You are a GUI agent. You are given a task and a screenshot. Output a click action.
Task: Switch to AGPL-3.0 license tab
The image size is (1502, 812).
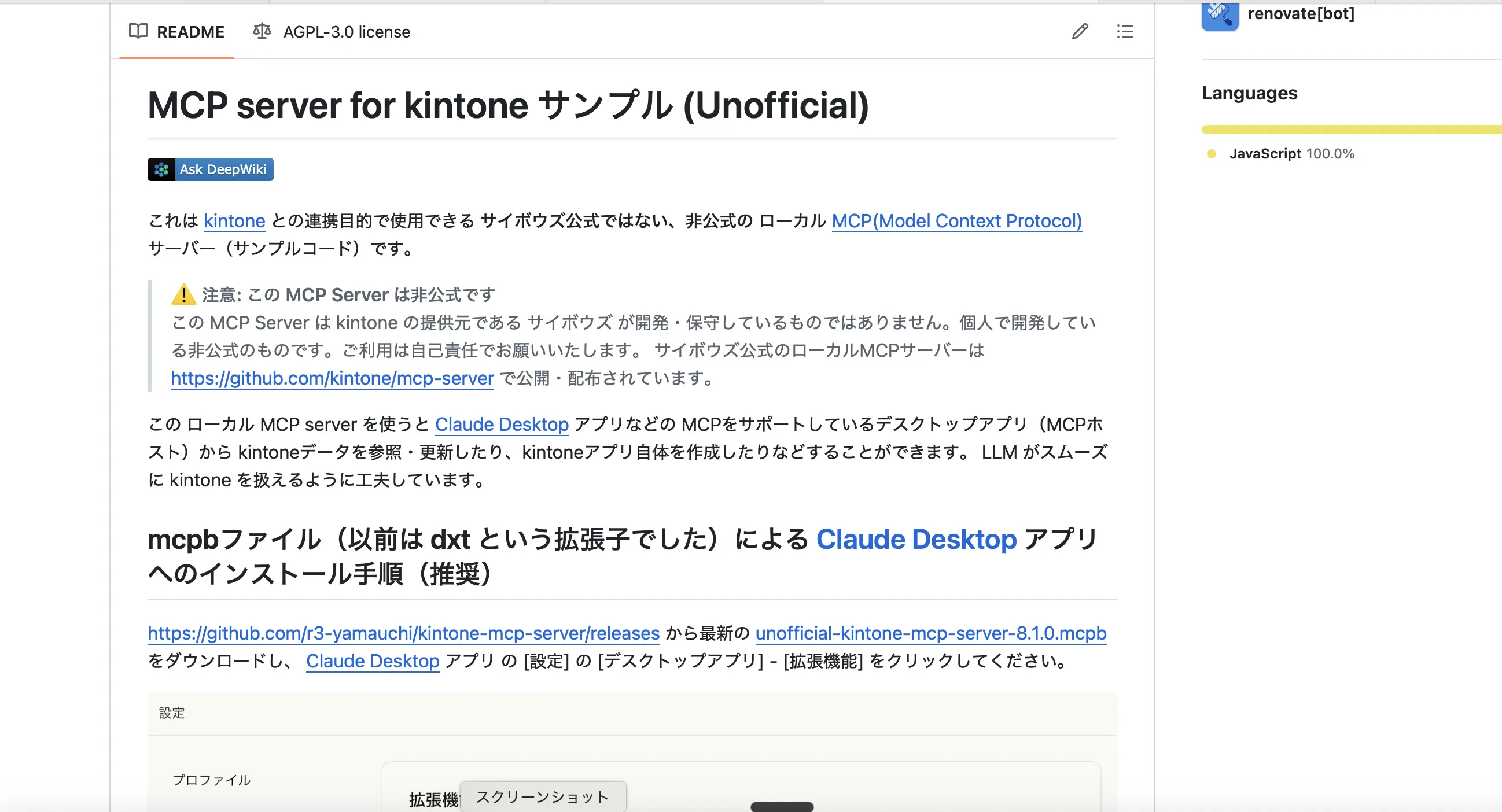coord(331,31)
